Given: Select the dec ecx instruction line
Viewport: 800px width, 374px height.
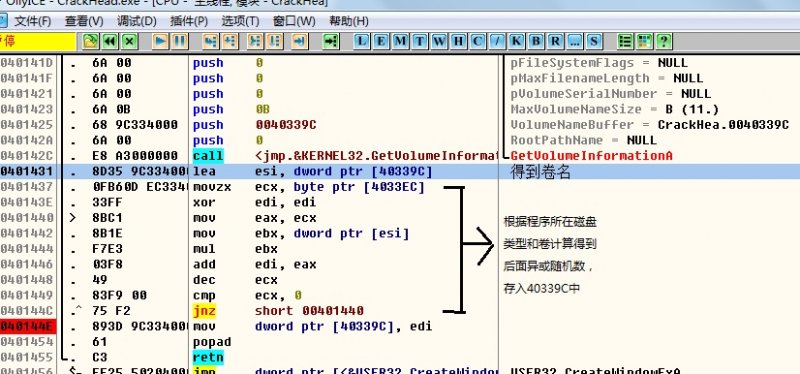Looking at the screenshot, I should click(235, 280).
